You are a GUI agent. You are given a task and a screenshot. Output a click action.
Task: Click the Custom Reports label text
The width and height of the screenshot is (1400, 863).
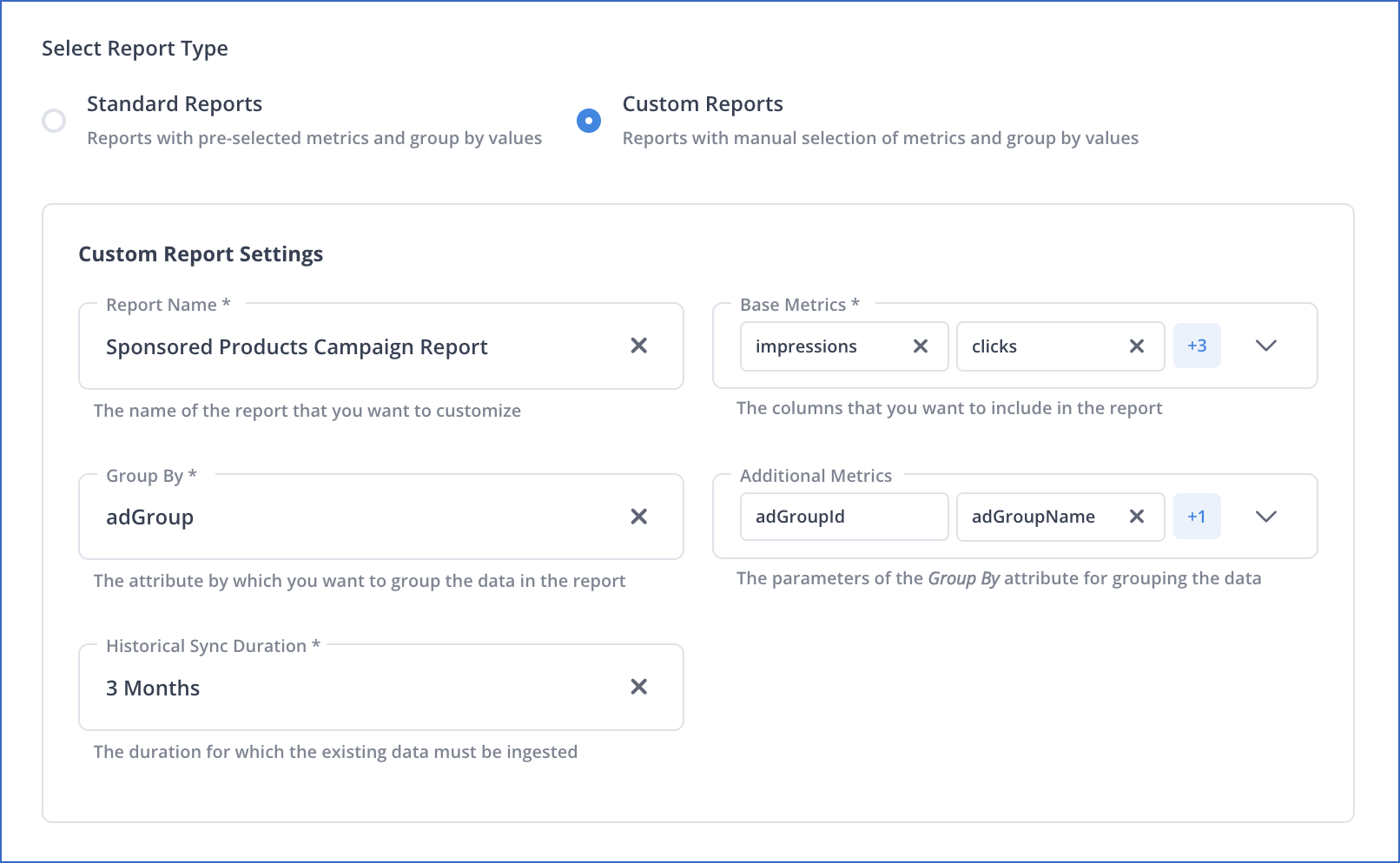[x=703, y=104]
